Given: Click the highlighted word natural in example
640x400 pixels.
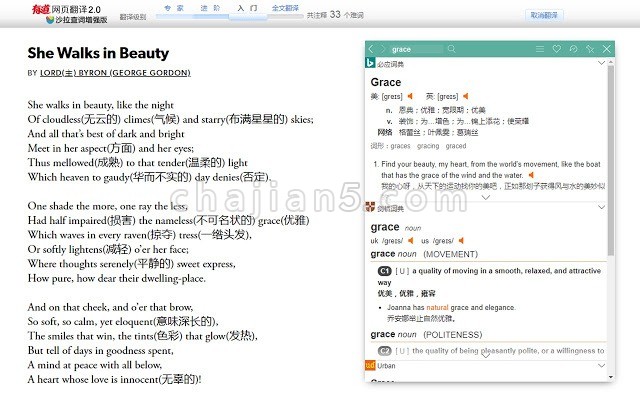Looking at the screenshot, I should point(437,307).
